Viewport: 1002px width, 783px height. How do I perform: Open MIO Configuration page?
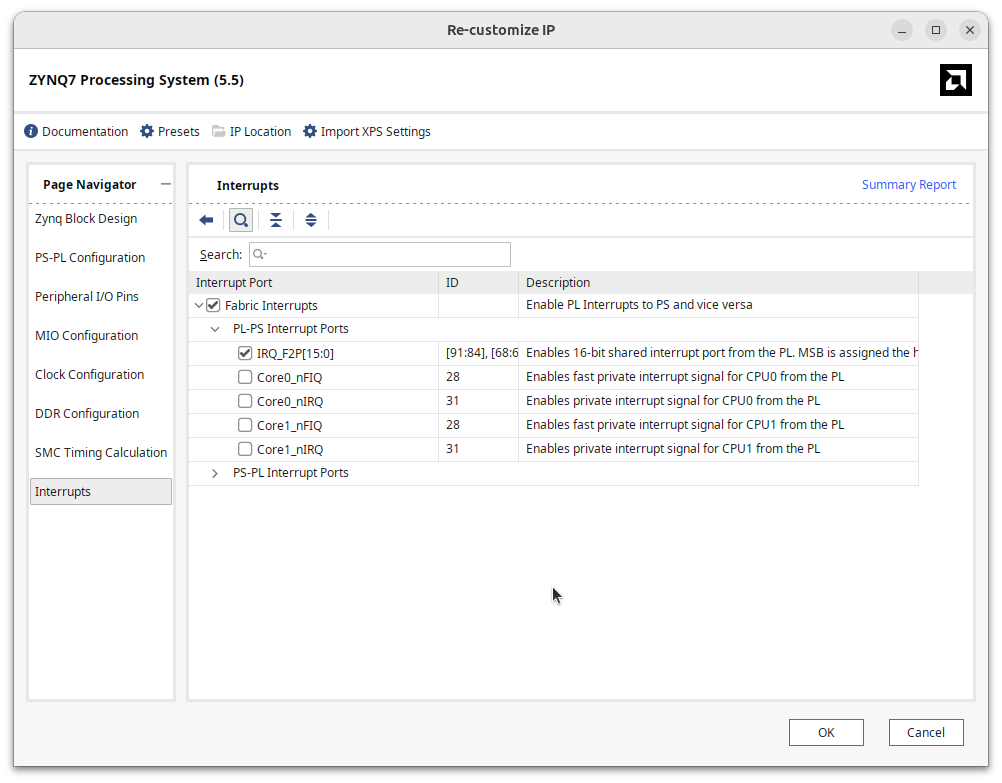tap(86, 336)
